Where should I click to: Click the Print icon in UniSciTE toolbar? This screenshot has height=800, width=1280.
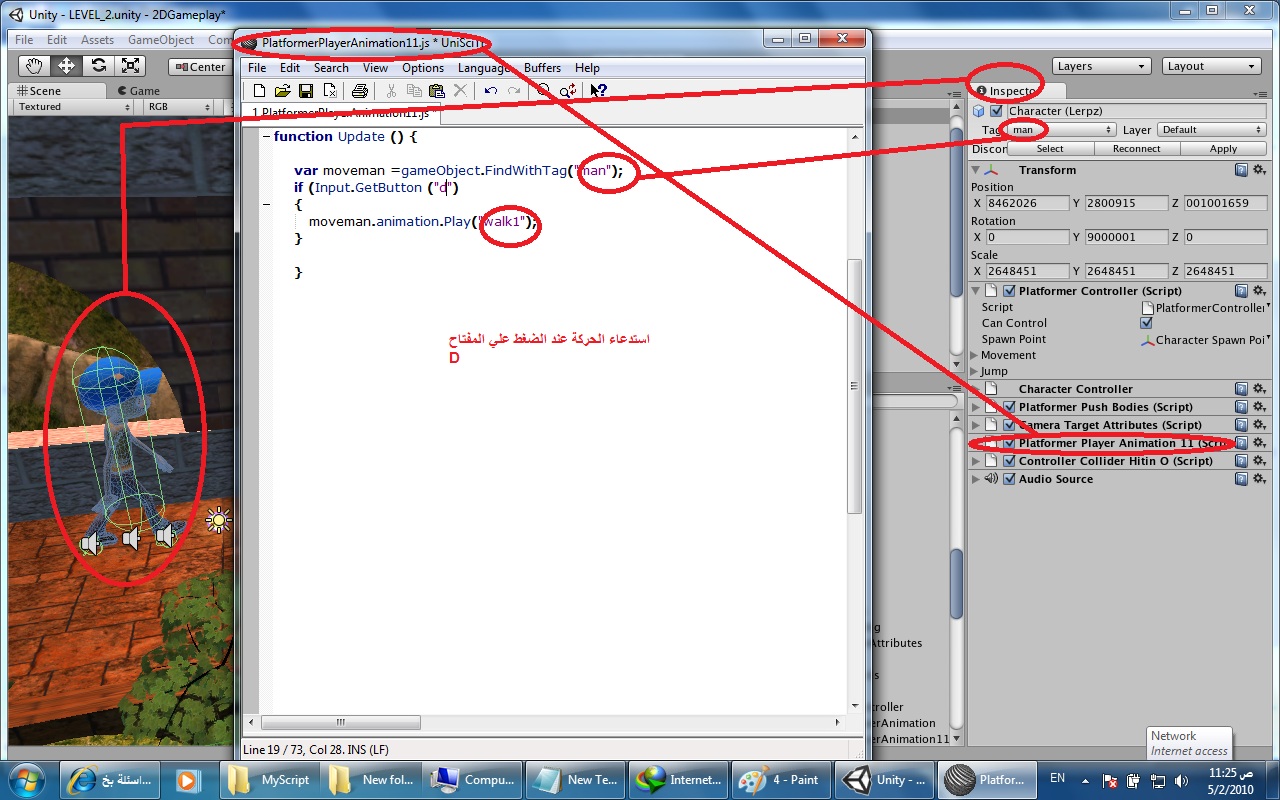360,91
